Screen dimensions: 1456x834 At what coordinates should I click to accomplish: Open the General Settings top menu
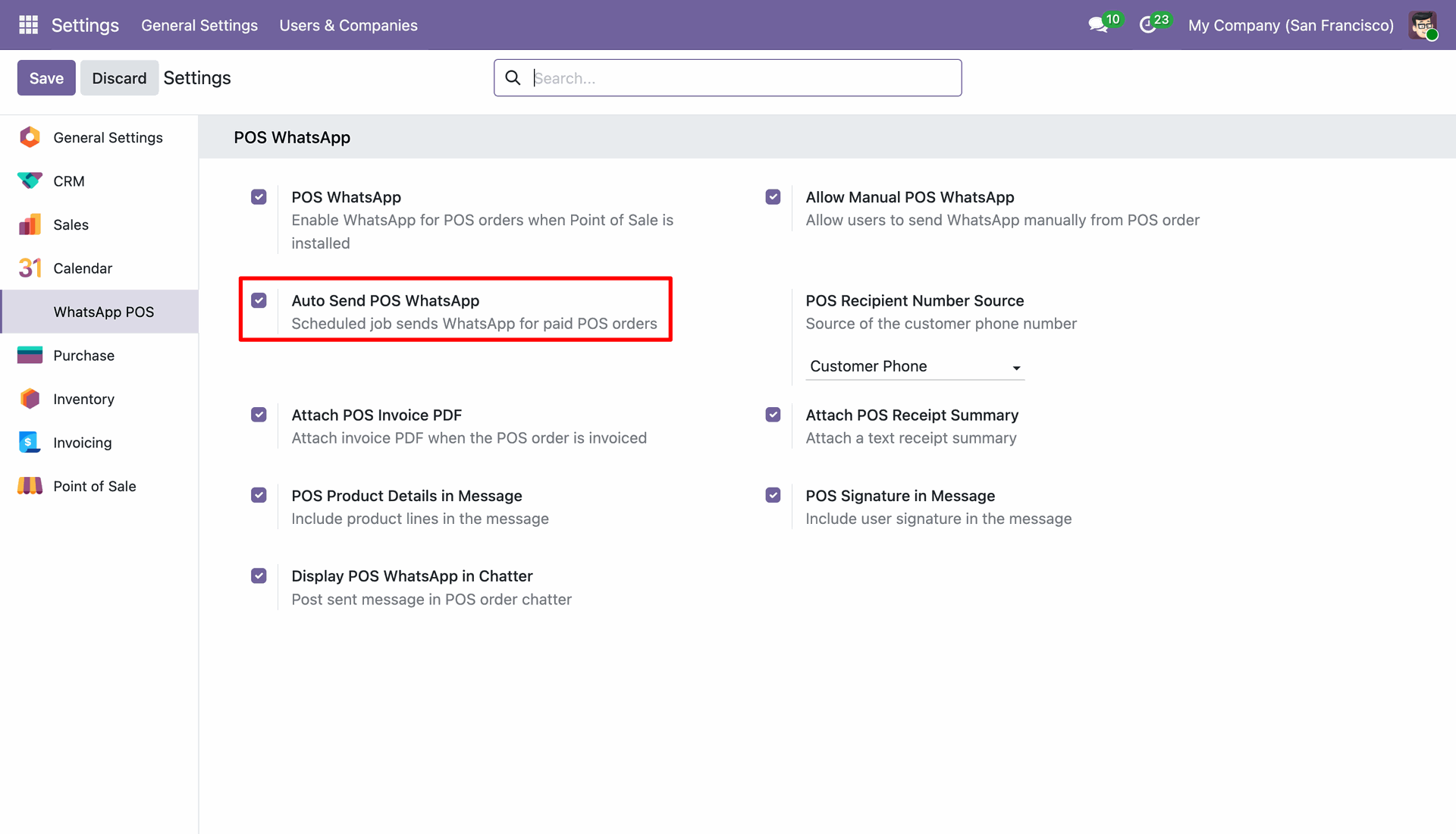(x=199, y=25)
